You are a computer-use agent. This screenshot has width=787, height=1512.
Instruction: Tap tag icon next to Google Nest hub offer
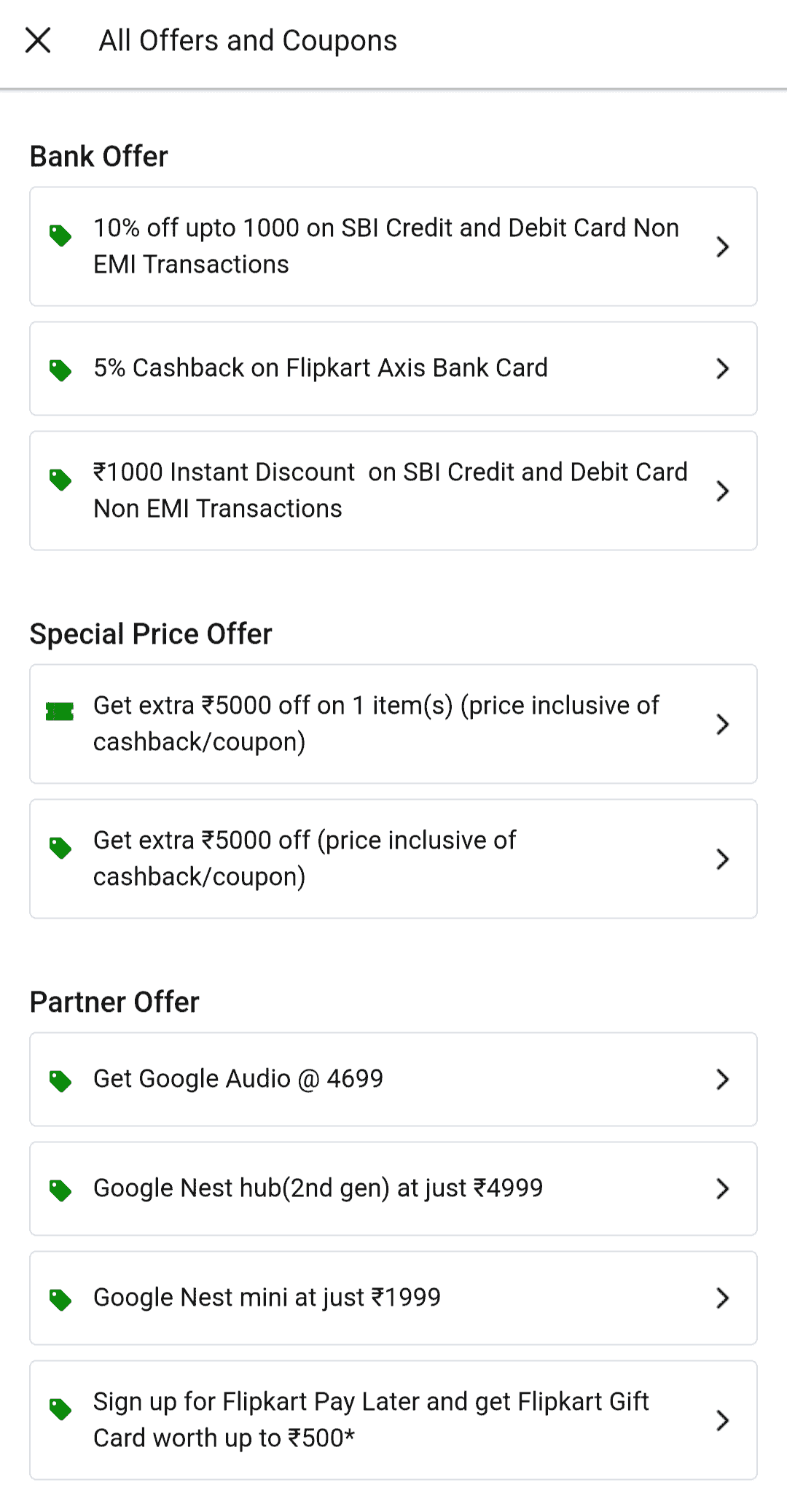click(60, 1190)
